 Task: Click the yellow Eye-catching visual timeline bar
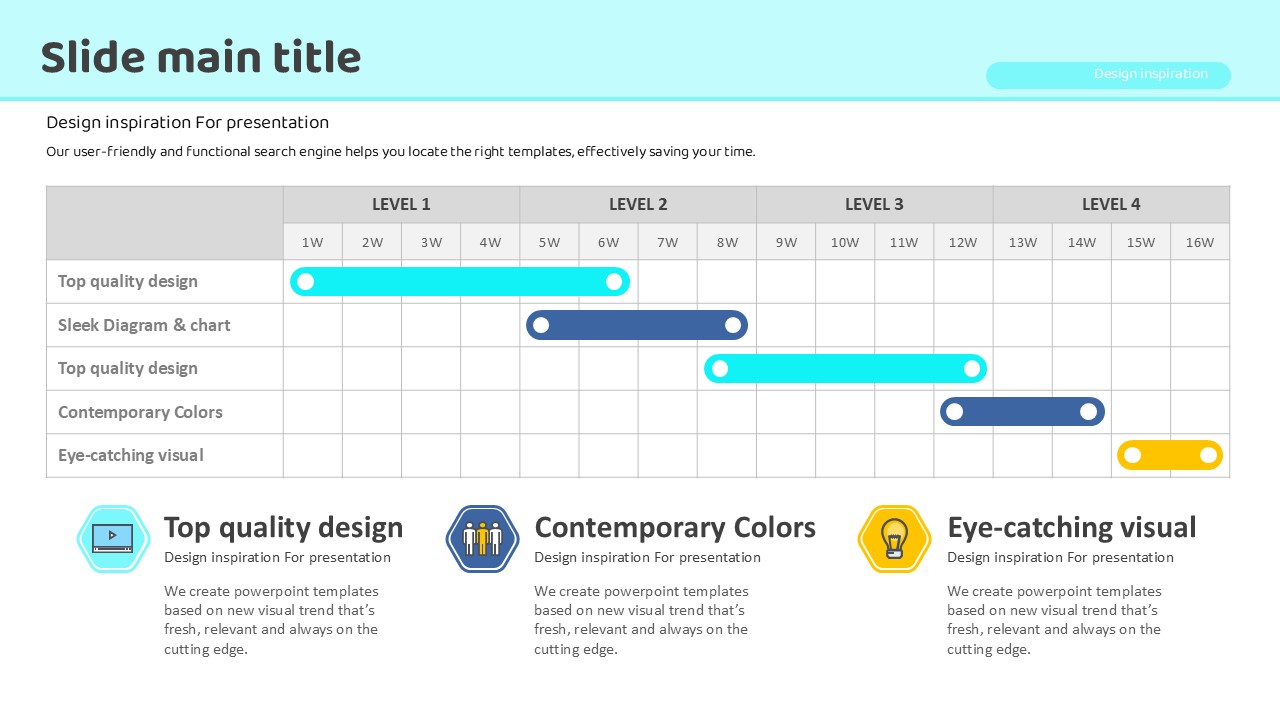point(1170,456)
